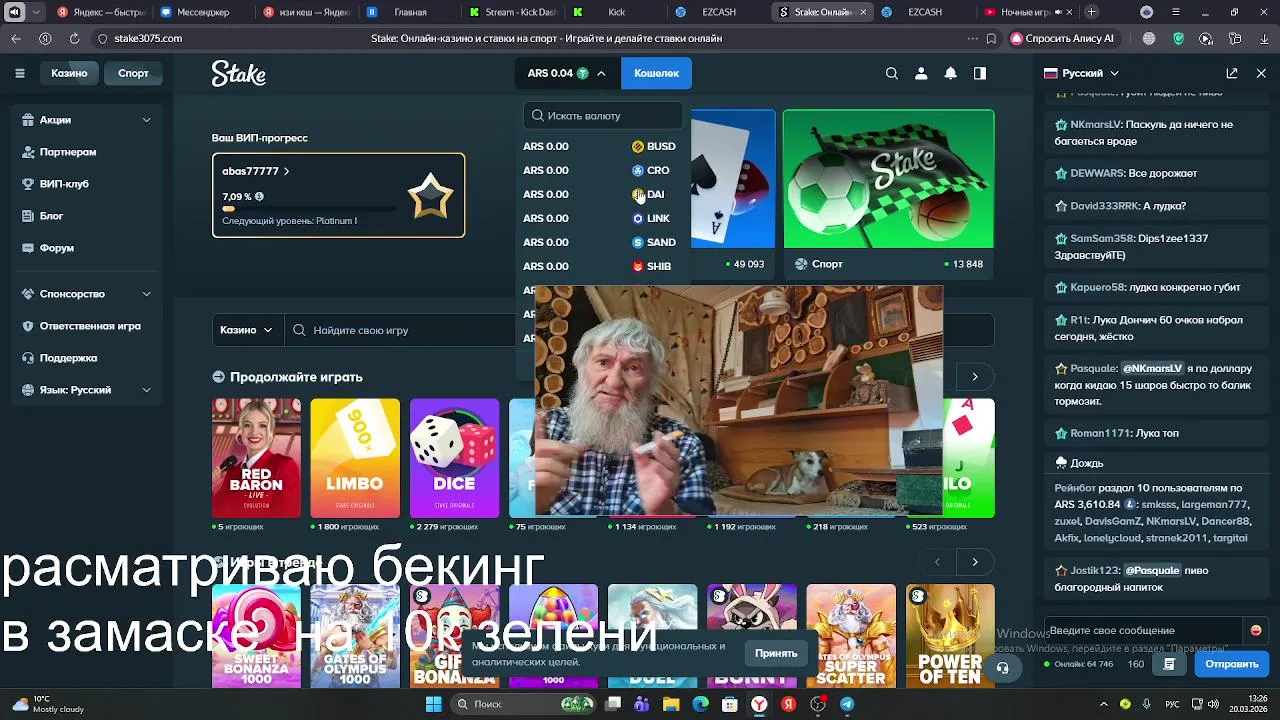Switch to Stream - Kick Dashboard tab

pos(512,12)
